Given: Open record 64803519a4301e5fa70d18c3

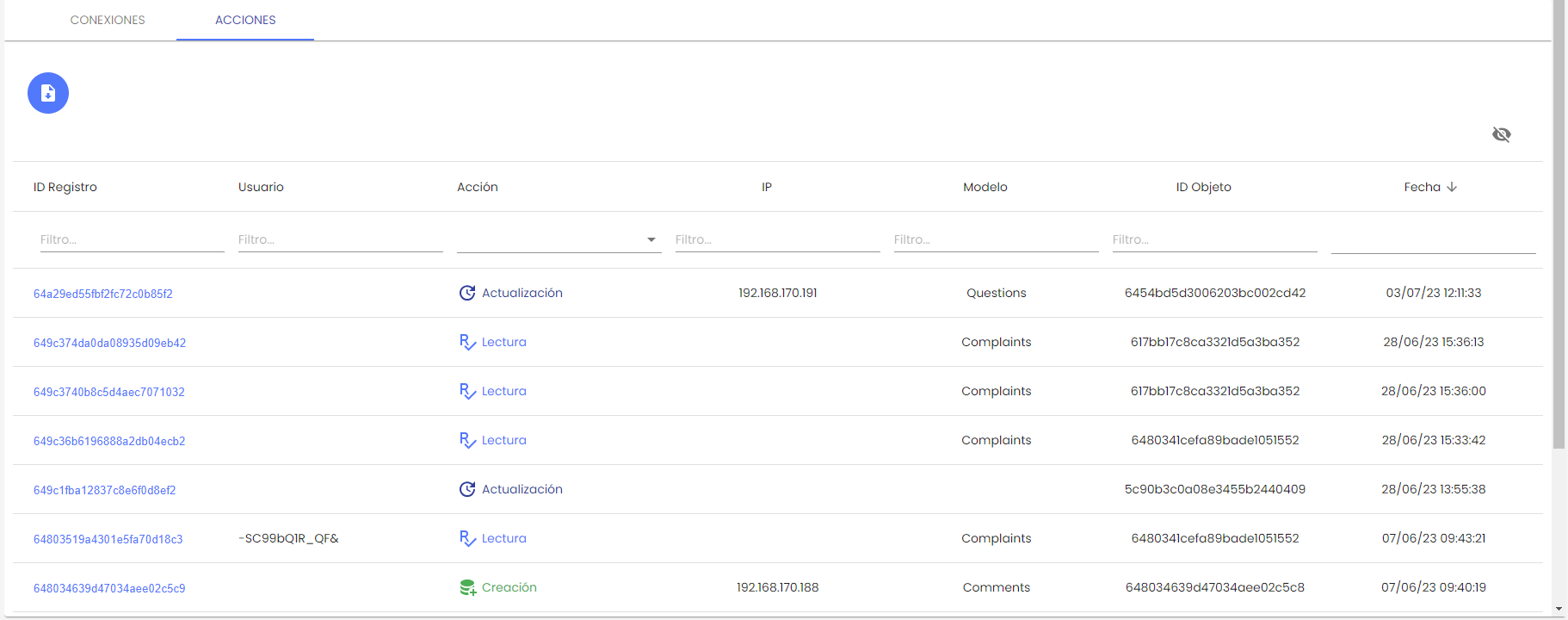Looking at the screenshot, I should tap(108, 539).
